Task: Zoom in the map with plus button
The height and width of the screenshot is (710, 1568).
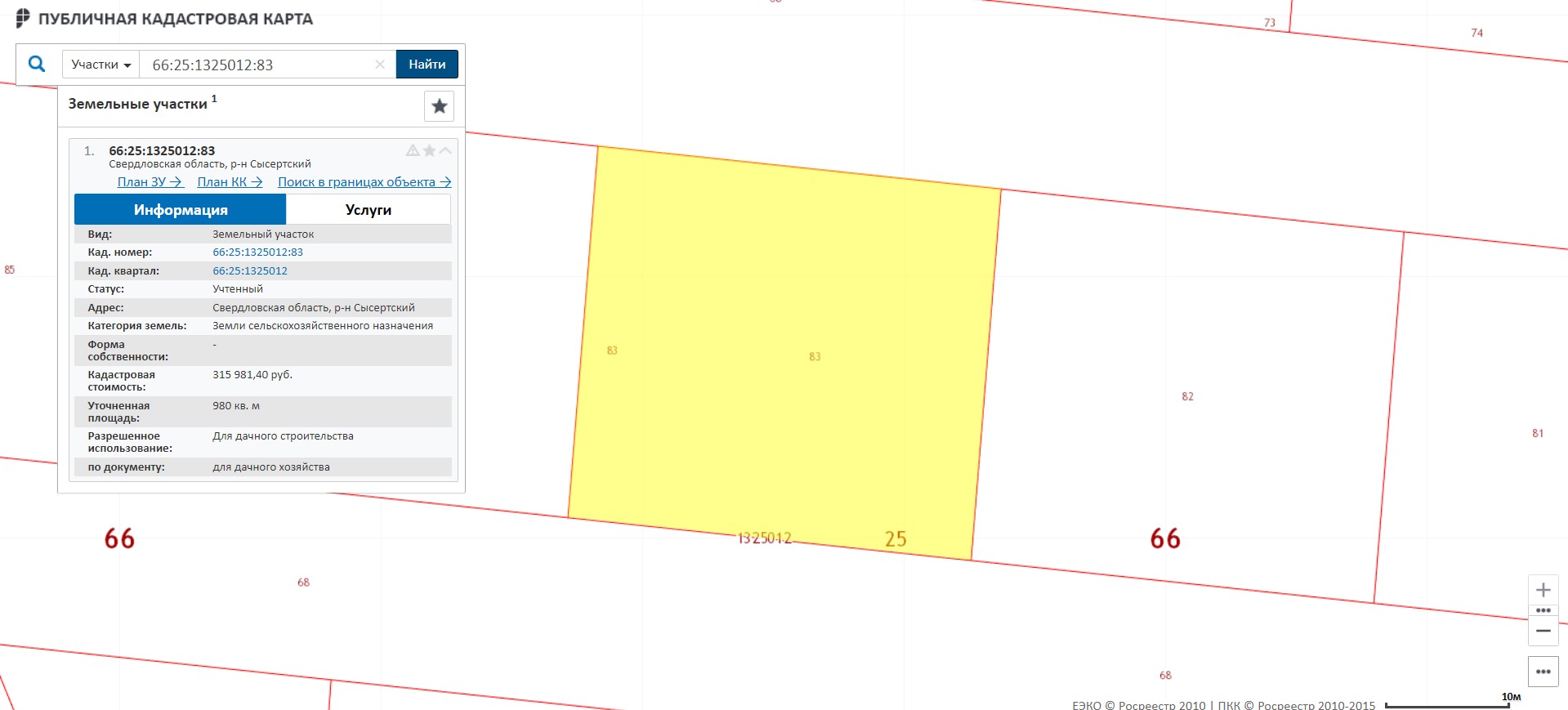Action: coord(1543,590)
